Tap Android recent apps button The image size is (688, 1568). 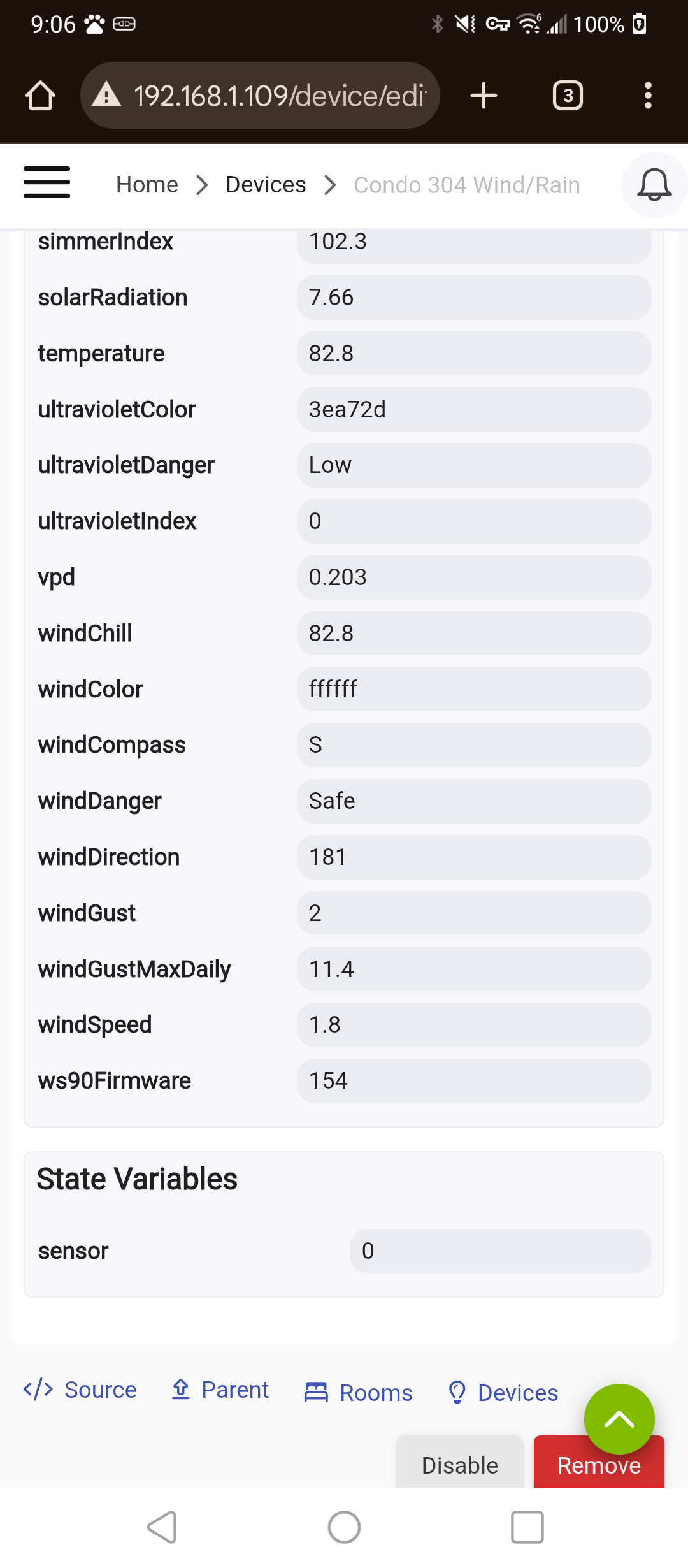tap(527, 1527)
